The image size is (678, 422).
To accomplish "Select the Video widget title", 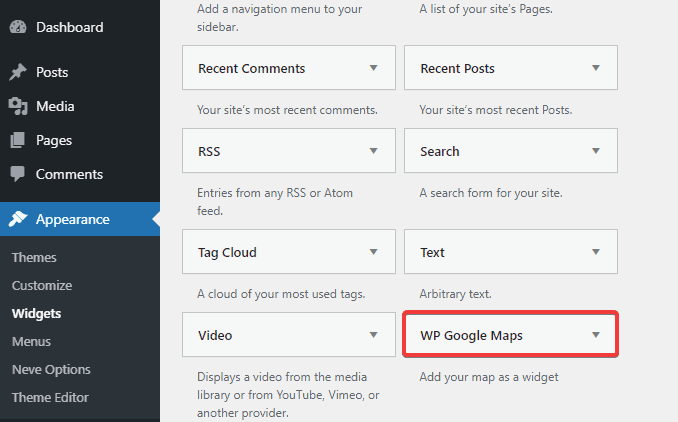I will [215, 335].
